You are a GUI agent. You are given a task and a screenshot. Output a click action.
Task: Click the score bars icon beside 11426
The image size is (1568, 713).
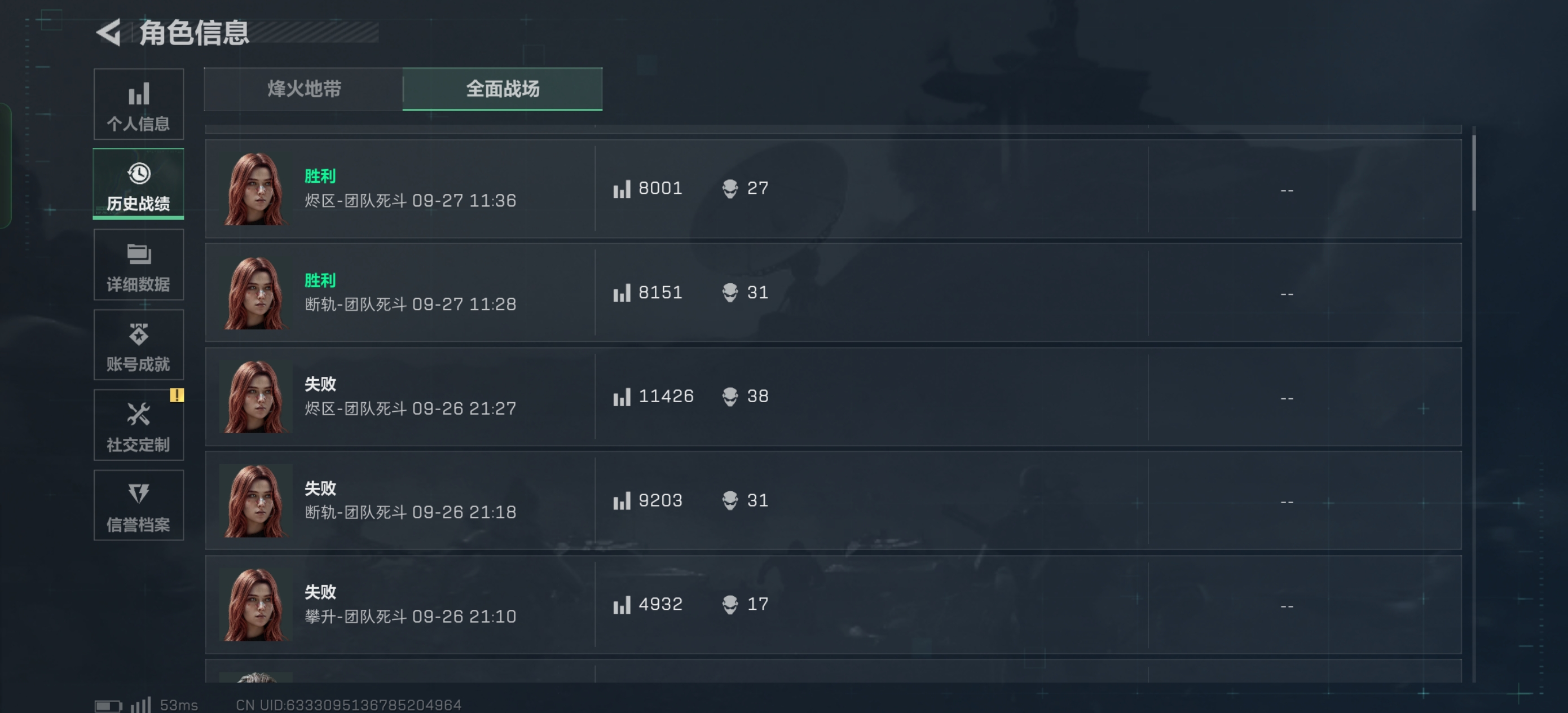point(622,397)
